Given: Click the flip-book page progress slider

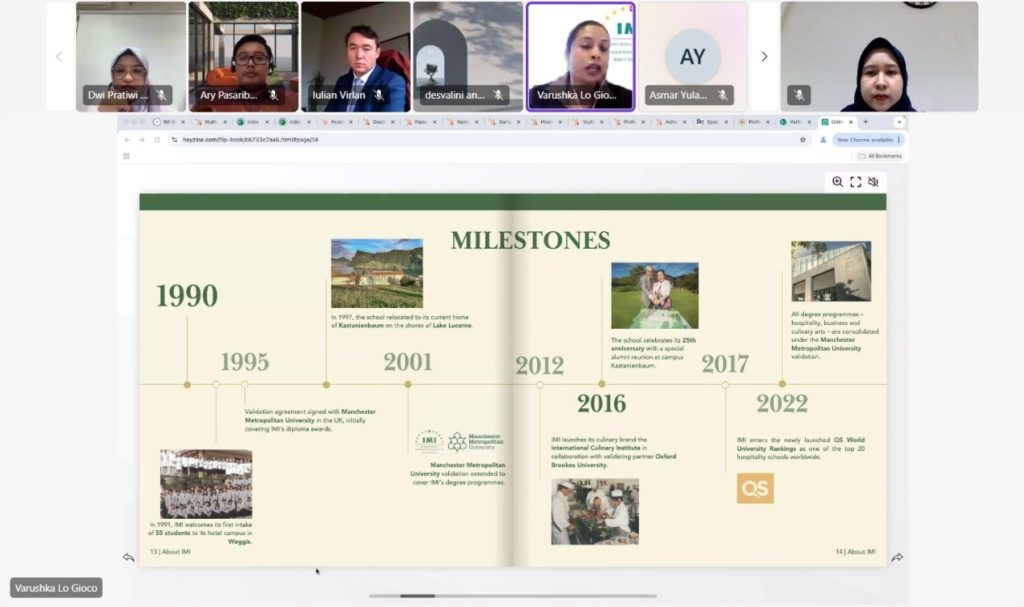Looking at the screenshot, I should tap(513, 596).
